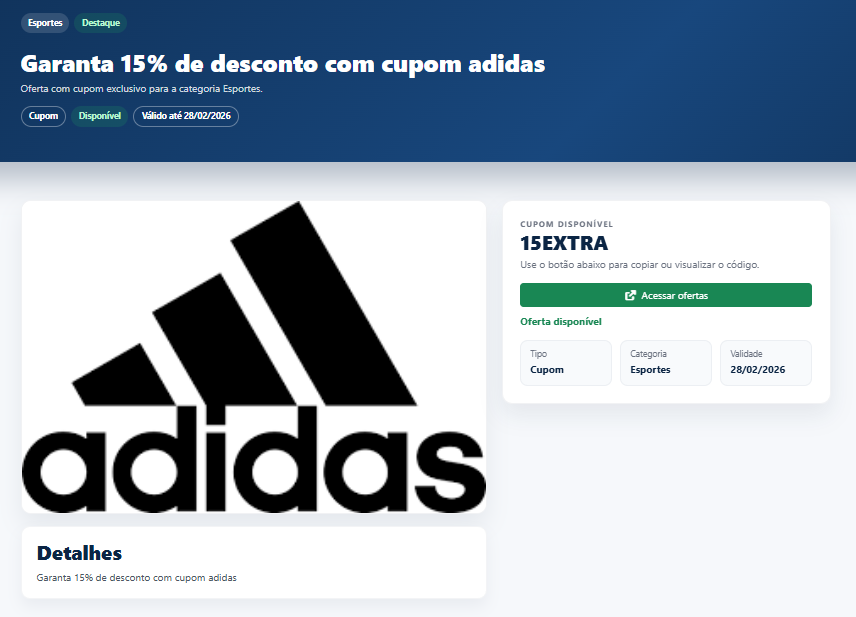The height and width of the screenshot is (617, 856).
Task: Click the subtitle about categoria Esportes
Action: click(x=141, y=89)
